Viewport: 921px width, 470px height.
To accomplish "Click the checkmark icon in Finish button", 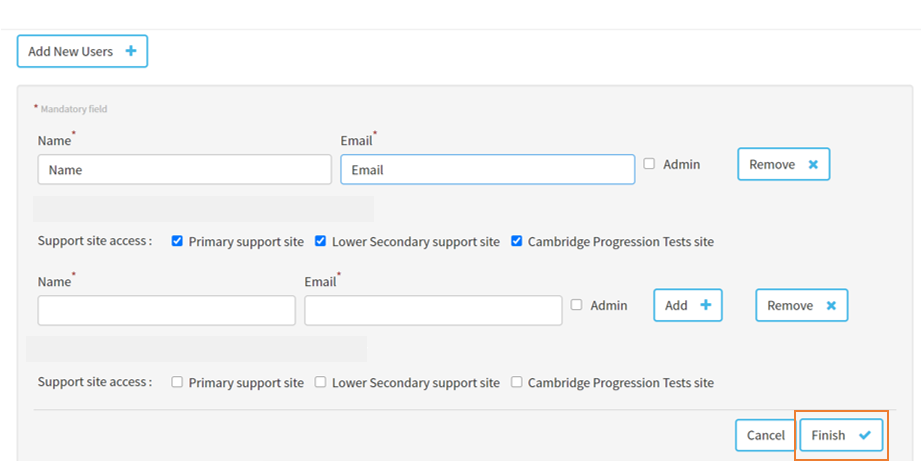I will (x=865, y=435).
